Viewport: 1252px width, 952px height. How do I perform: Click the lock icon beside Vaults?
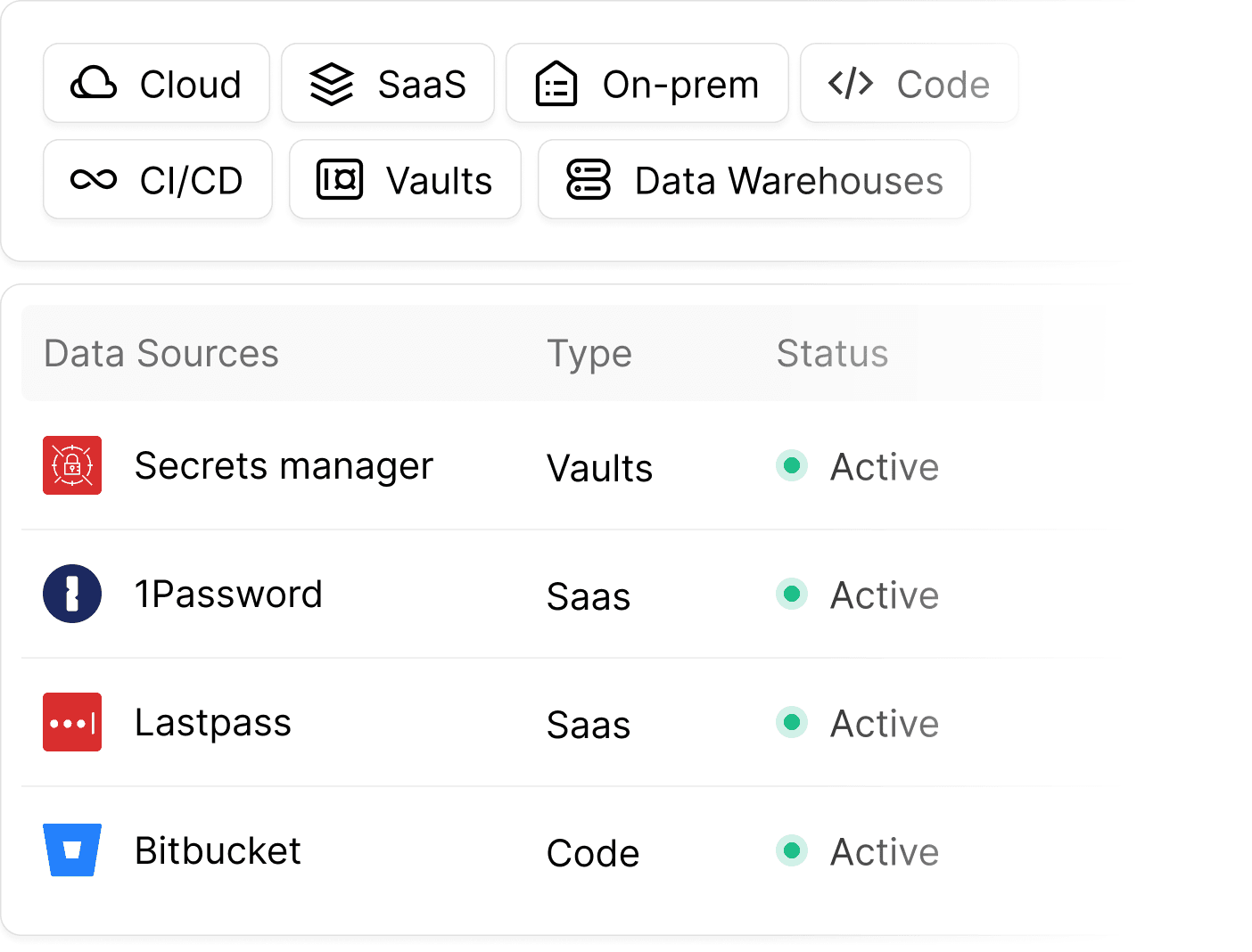click(340, 179)
